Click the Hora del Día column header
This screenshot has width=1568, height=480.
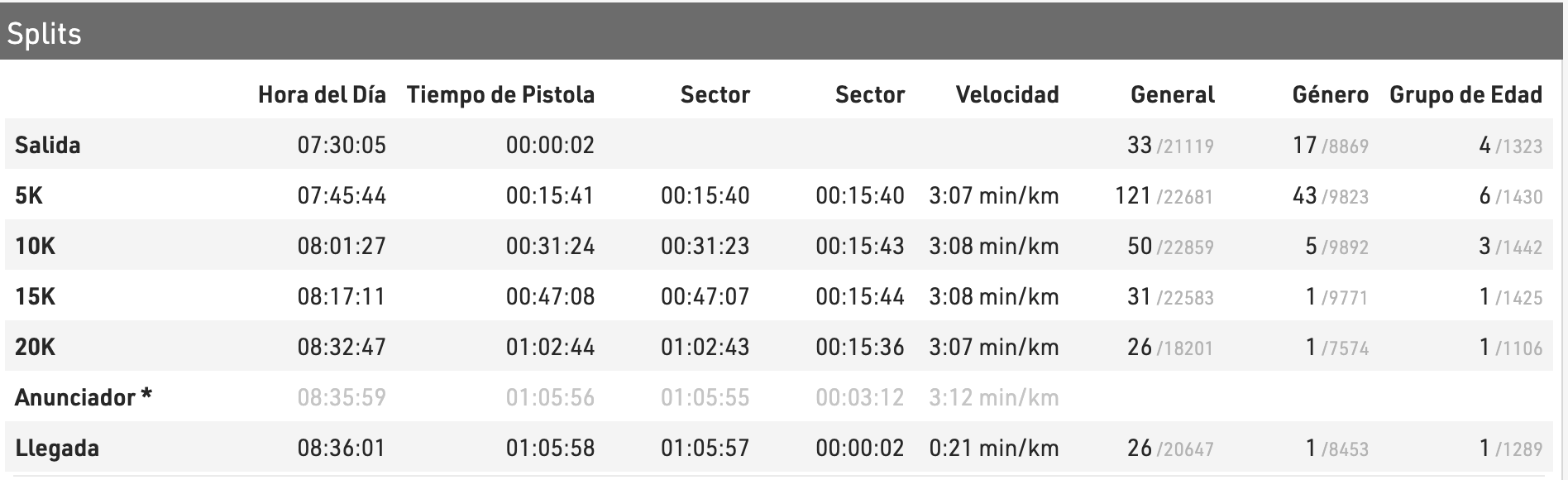[322, 95]
